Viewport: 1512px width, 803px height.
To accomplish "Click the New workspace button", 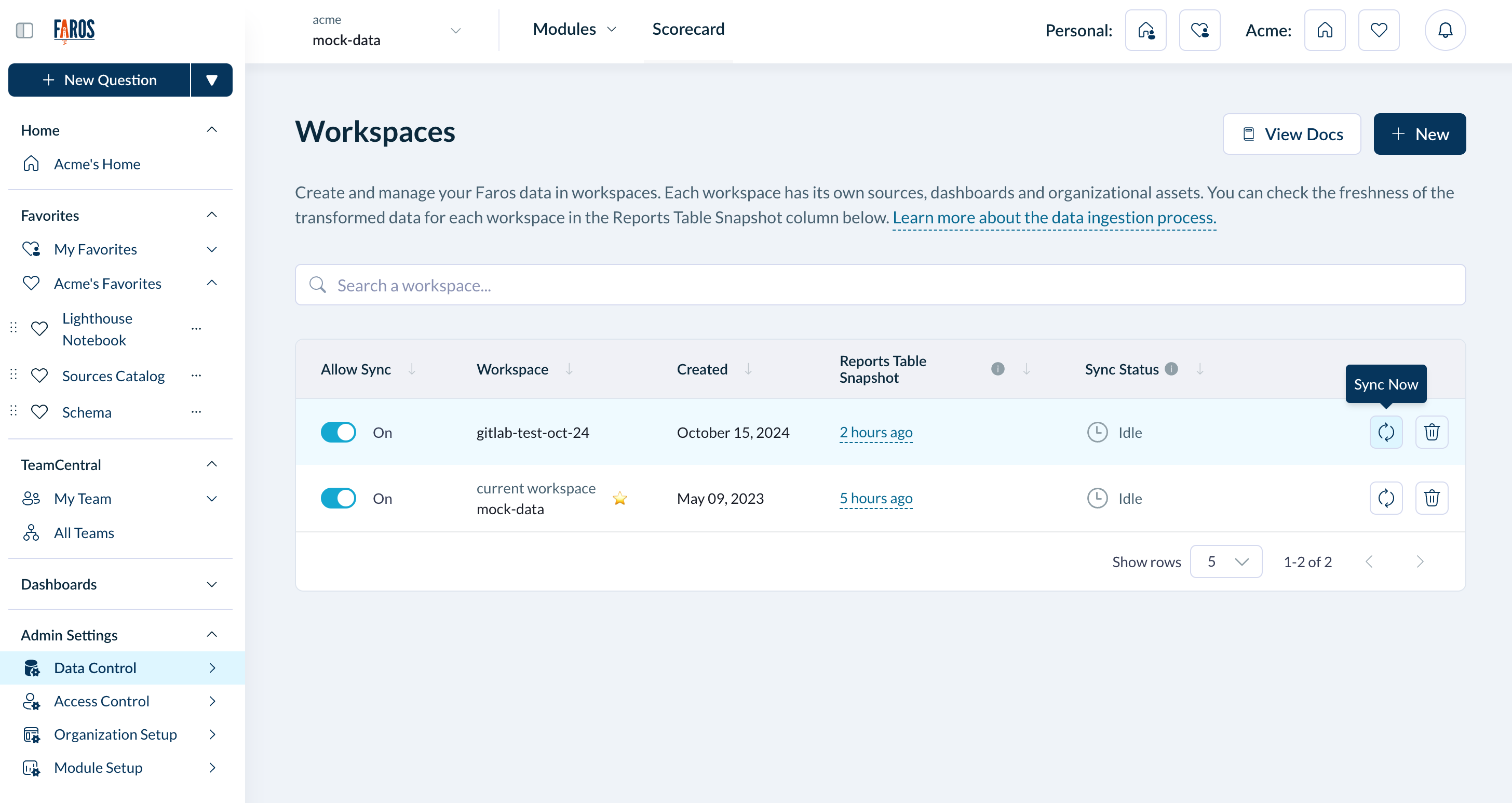I will [x=1418, y=133].
